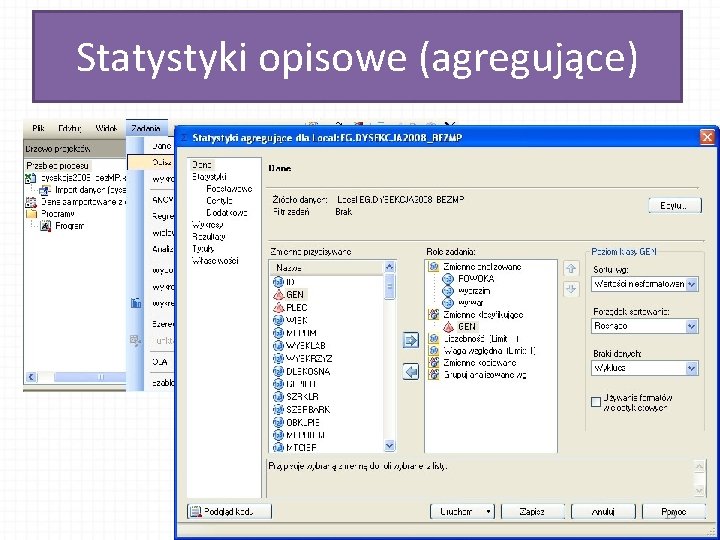Close the Statystyki agregujące dialog

[x=707, y=137]
